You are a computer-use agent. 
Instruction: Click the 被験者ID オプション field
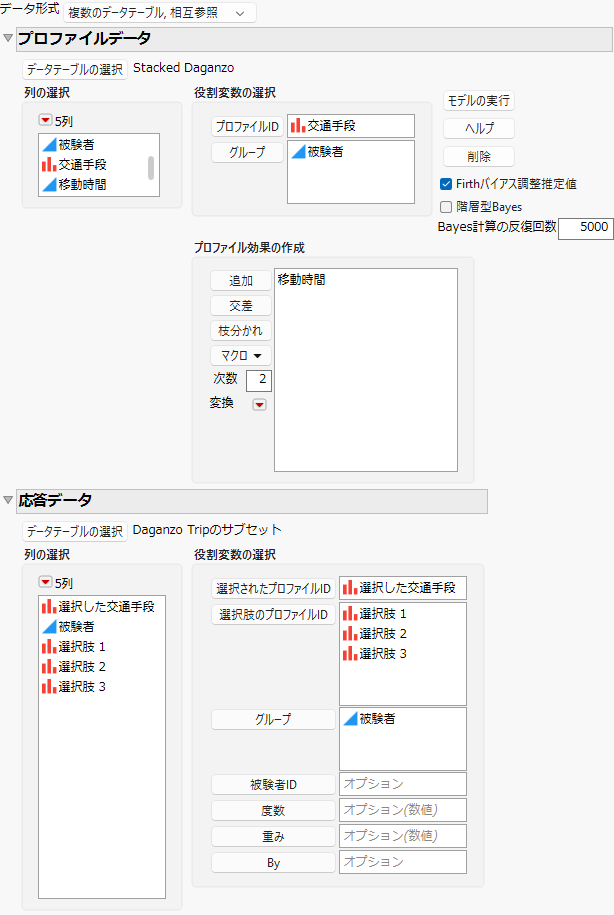403,784
